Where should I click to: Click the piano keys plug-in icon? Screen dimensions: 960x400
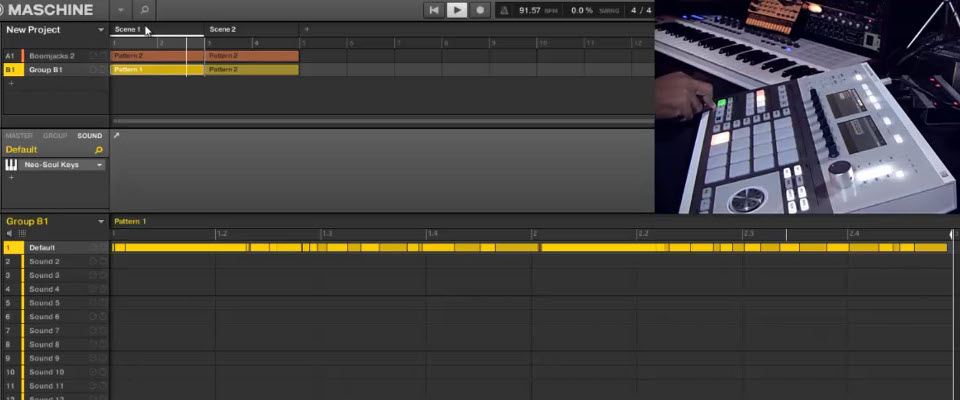[11, 165]
